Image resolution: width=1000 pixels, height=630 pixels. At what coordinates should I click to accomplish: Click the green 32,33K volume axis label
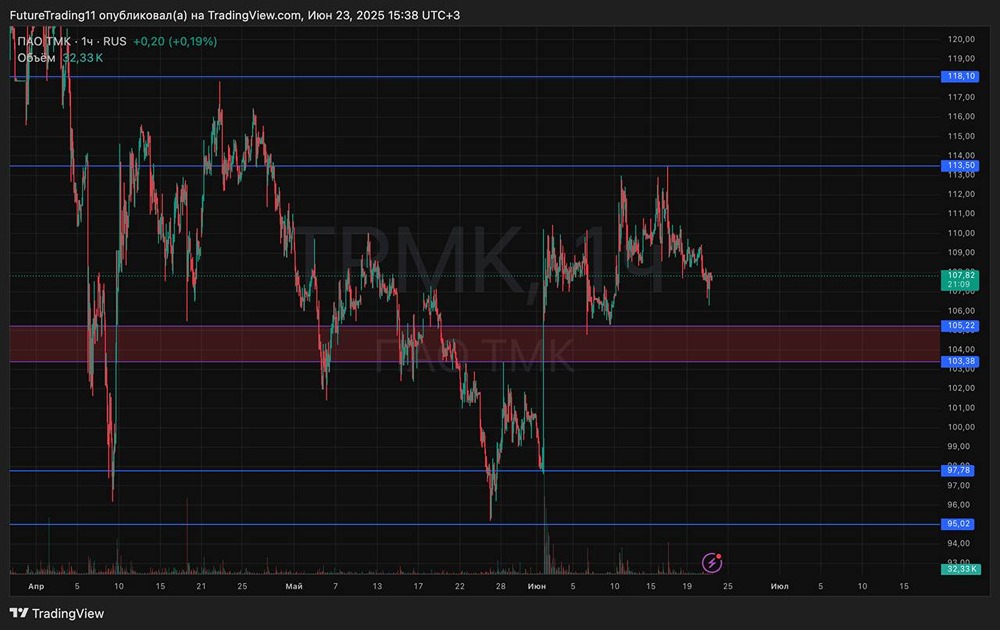coord(960,569)
